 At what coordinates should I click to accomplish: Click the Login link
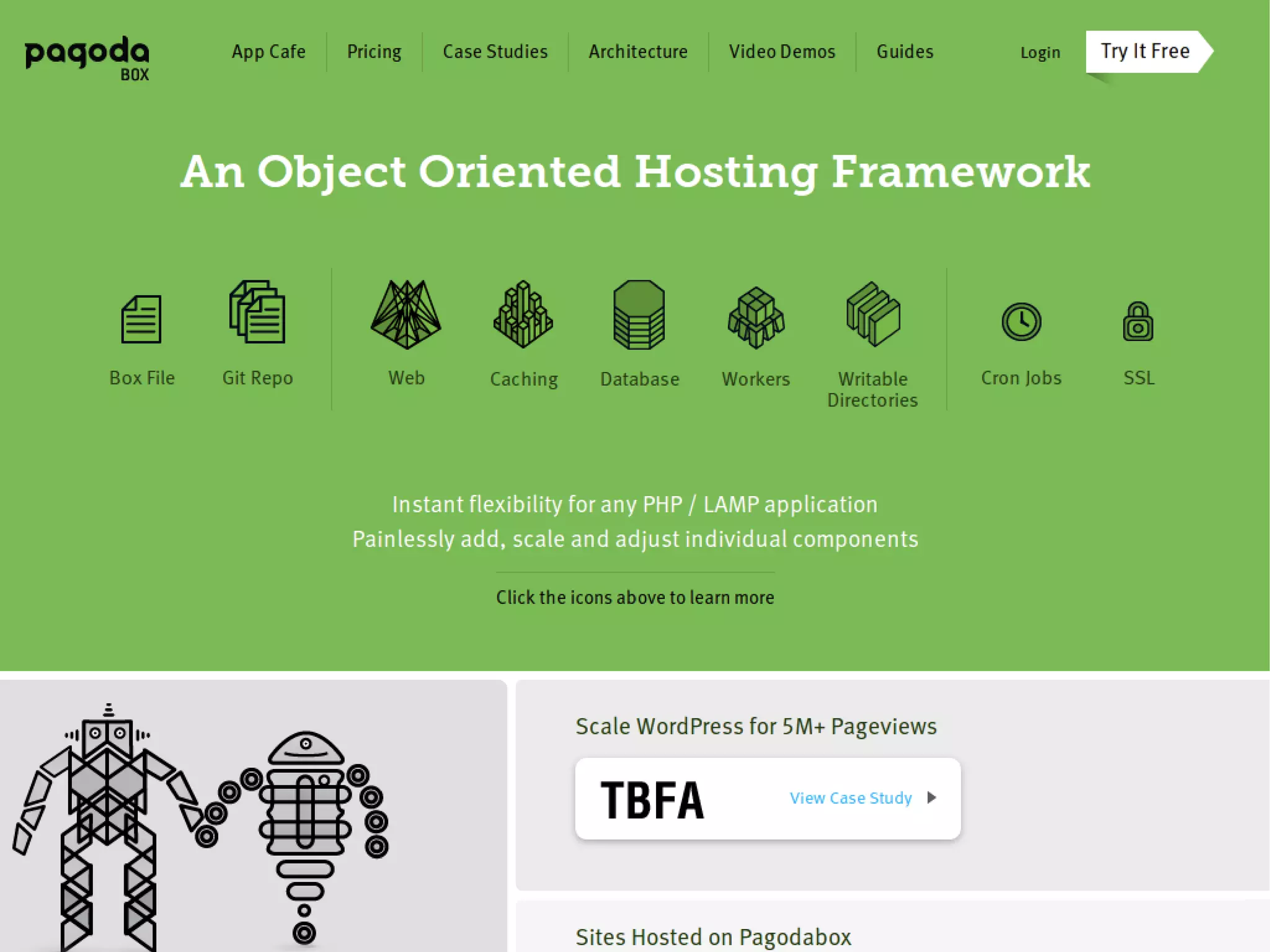(1040, 53)
